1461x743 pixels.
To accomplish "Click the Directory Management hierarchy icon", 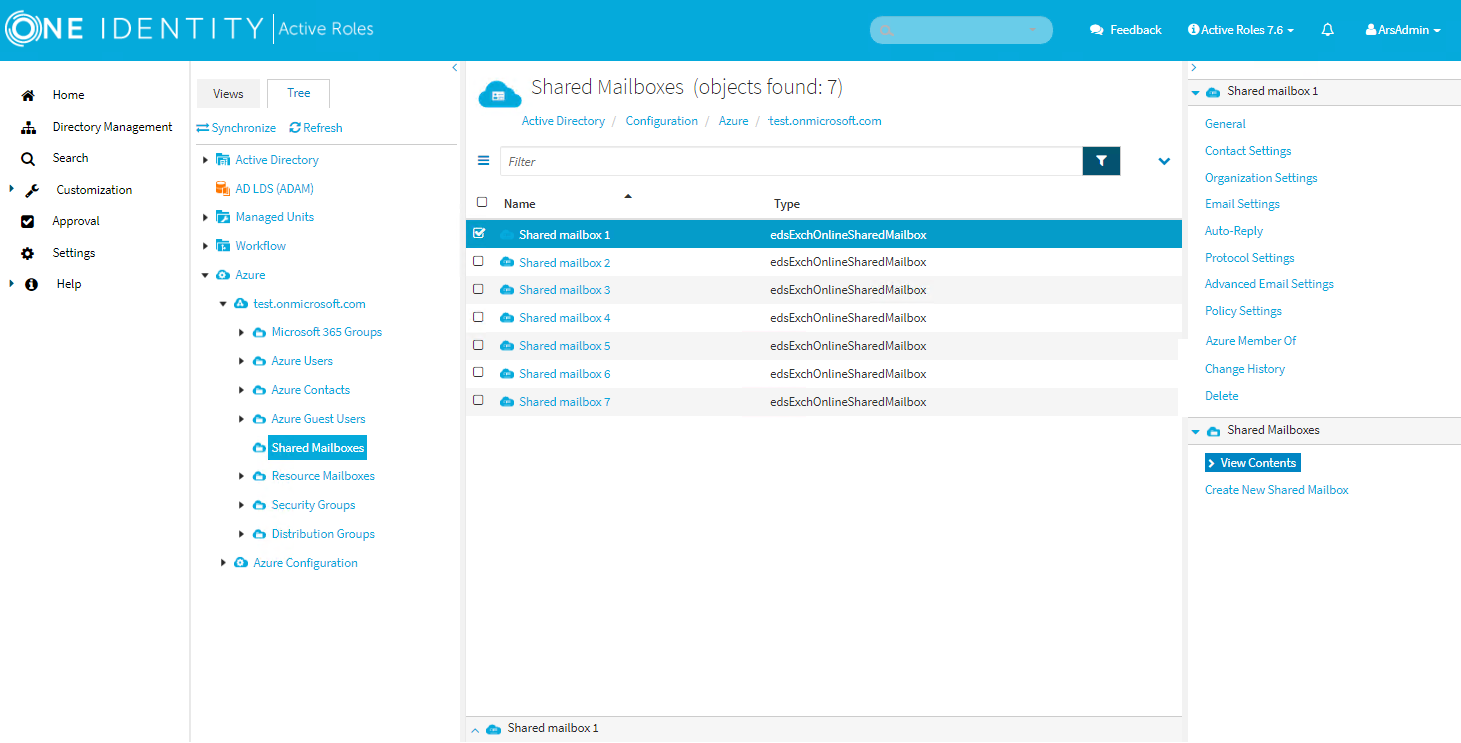I will (28, 127).
